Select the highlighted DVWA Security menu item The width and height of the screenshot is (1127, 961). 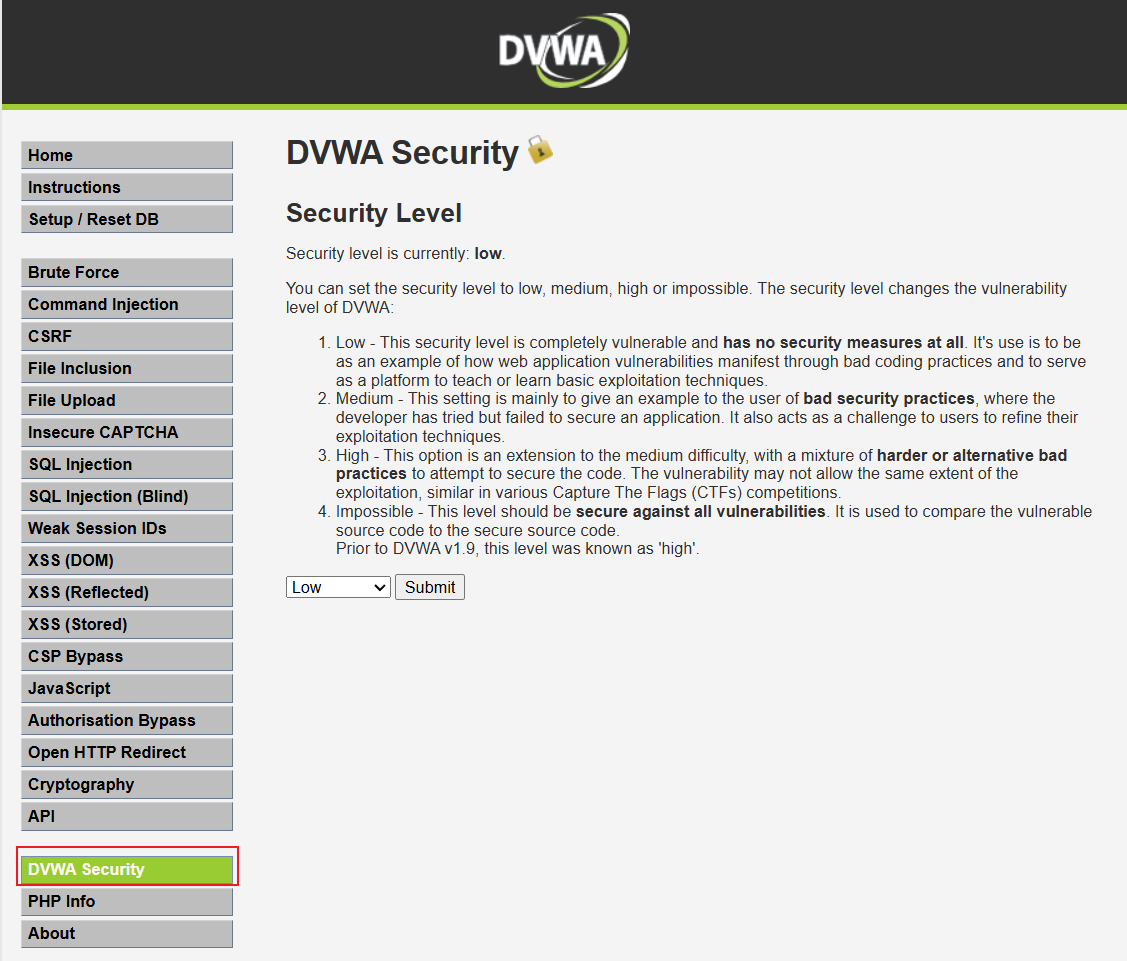126,870
